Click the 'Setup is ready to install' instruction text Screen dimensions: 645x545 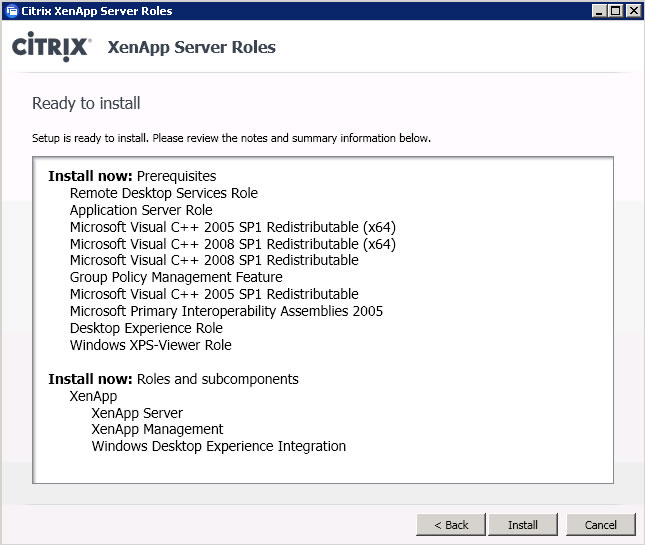pos(231,138)
